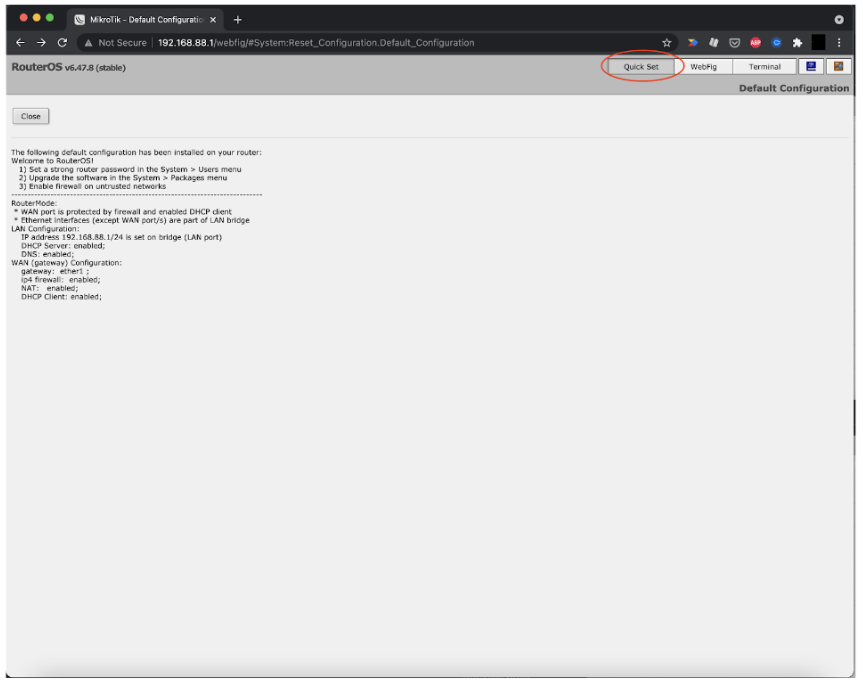Click the blue C extension icon
This screenshot has width=863, height=684.
[776, 43]
